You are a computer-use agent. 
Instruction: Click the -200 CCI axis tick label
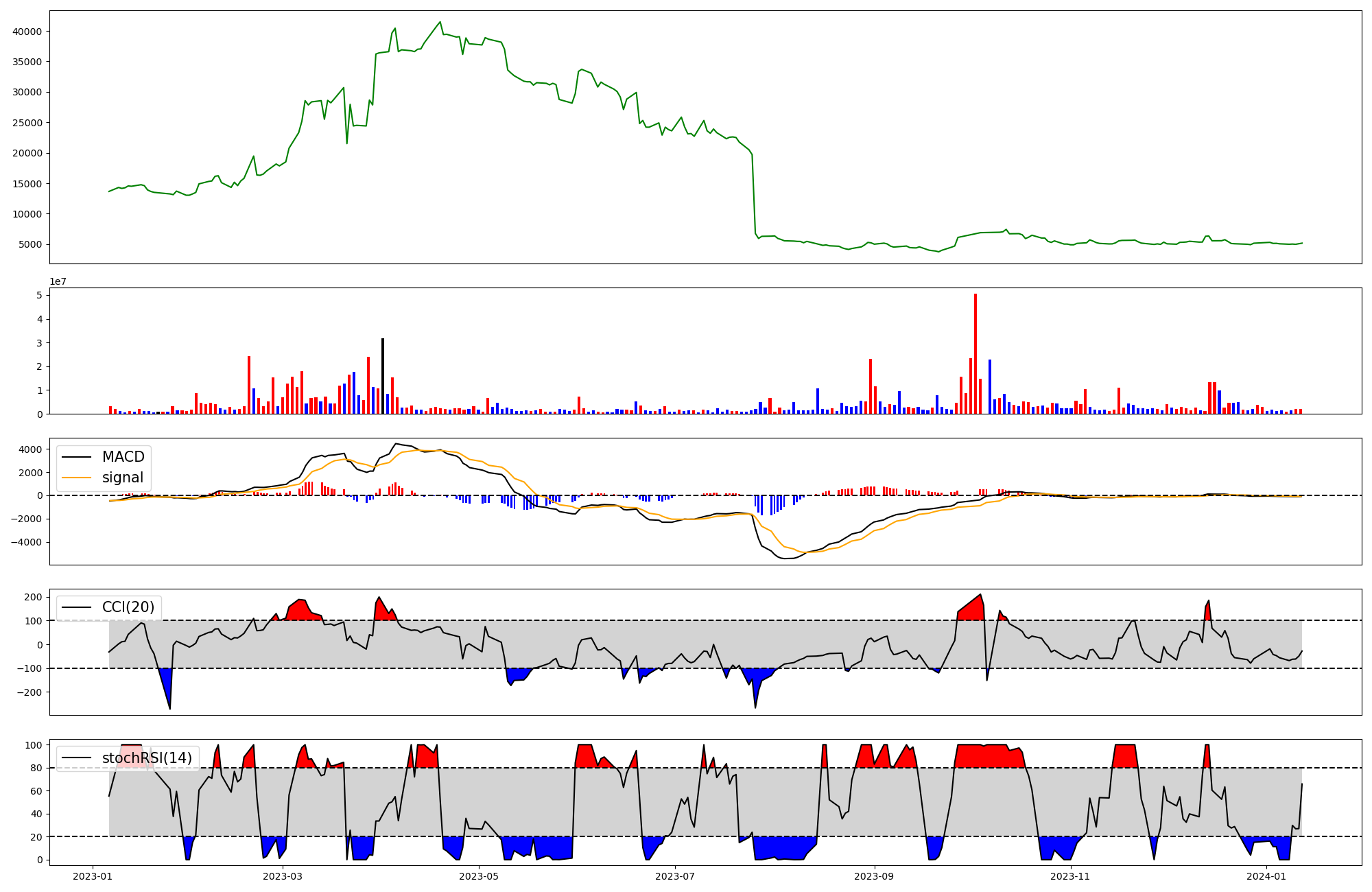coord(29,692)
